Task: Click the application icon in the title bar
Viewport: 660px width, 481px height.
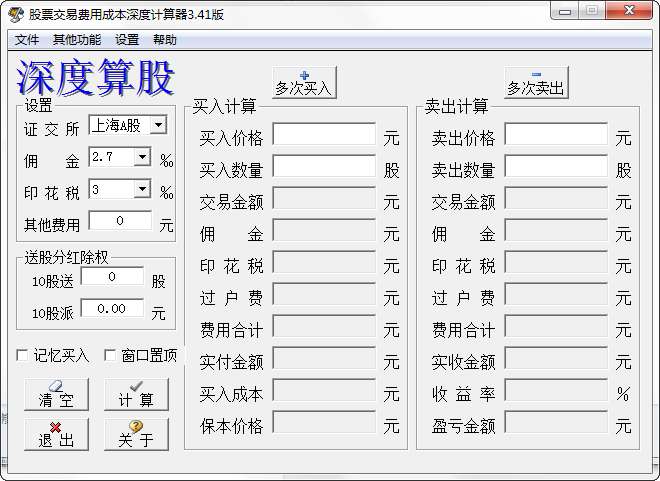Action: 16,14
